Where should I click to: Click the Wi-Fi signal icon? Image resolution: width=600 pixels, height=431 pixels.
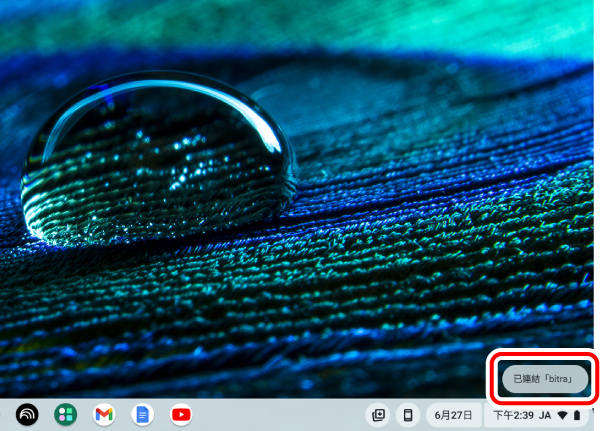tap(562, 414)
